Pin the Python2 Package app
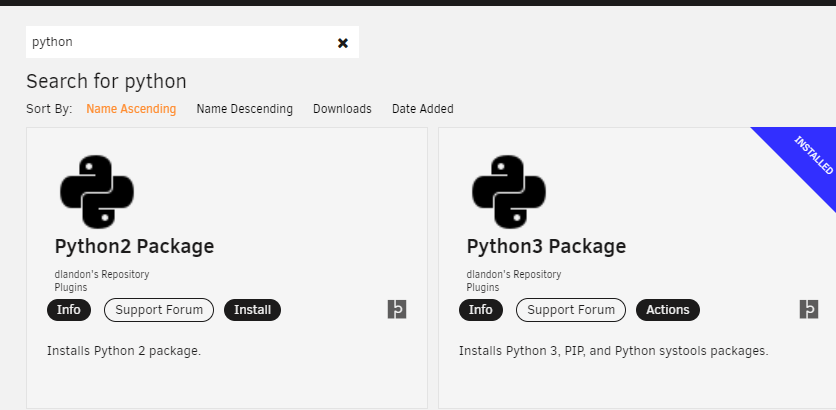Screen dimensions: 836x410 click(397, 309)
